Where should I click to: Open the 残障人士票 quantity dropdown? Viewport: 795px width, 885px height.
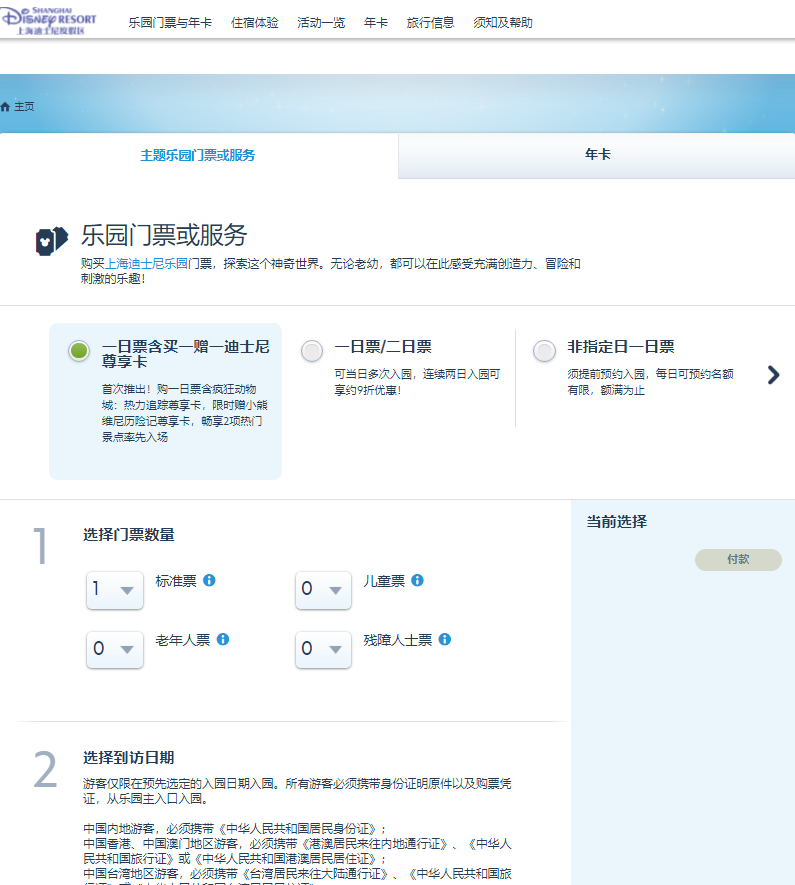pos(323,649)
